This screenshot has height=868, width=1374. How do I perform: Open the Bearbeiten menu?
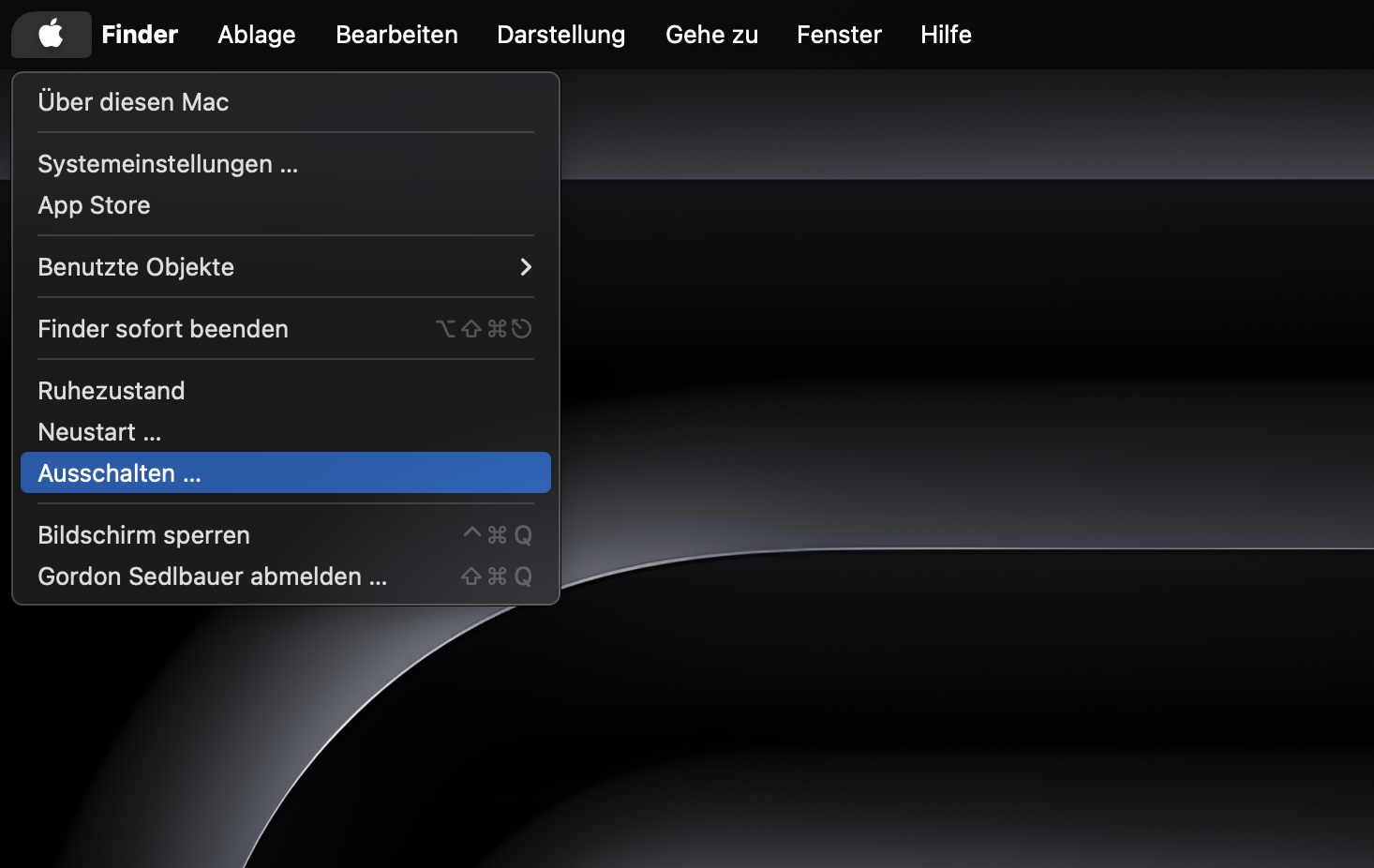click(x=396, y=34)
